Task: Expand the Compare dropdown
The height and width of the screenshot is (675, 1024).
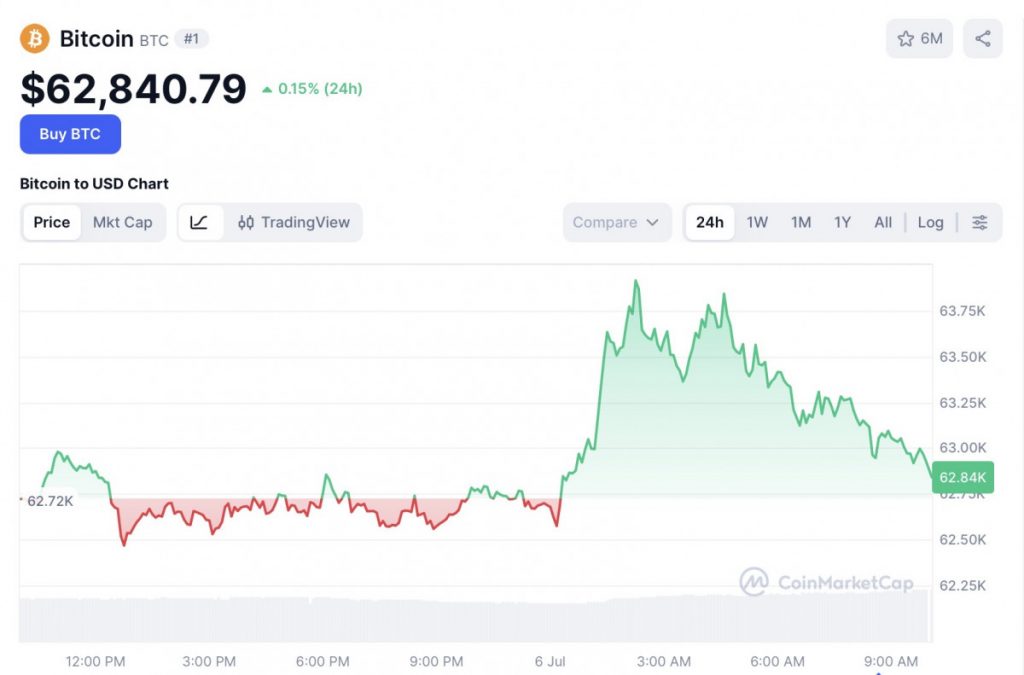Action: [616, 223]
